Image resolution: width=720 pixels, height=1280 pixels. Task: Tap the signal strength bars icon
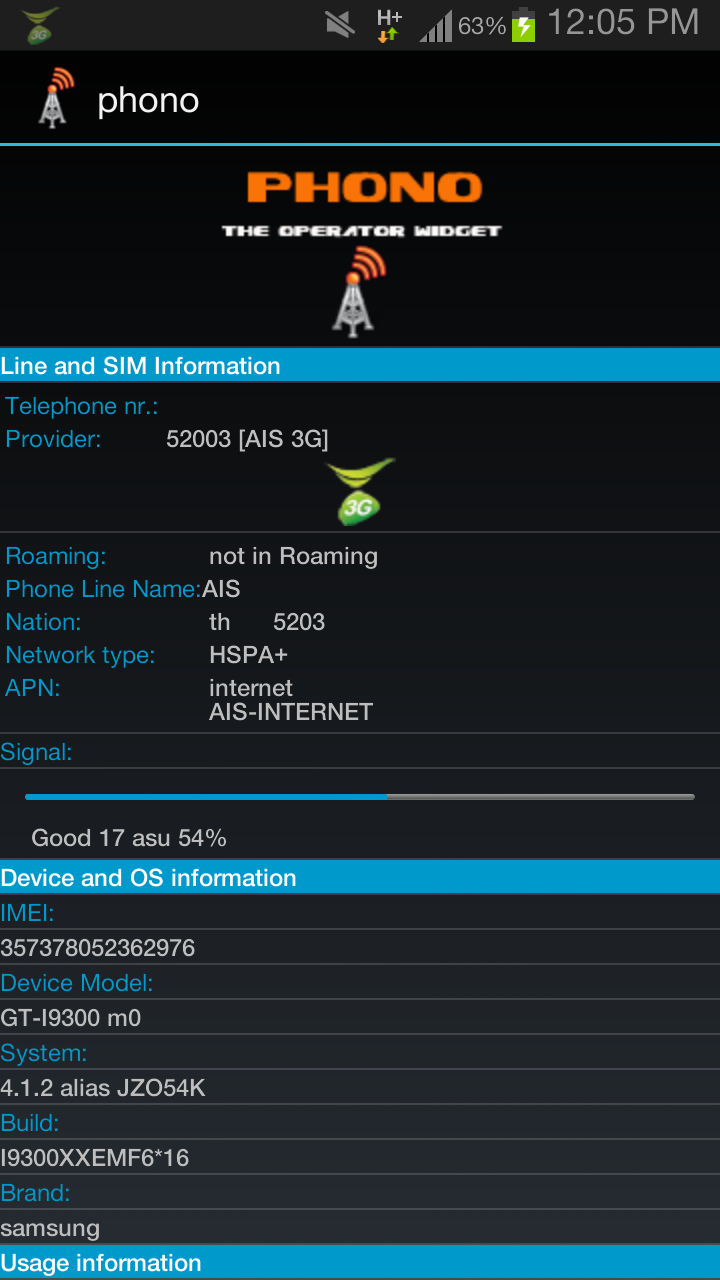(435, 26)
